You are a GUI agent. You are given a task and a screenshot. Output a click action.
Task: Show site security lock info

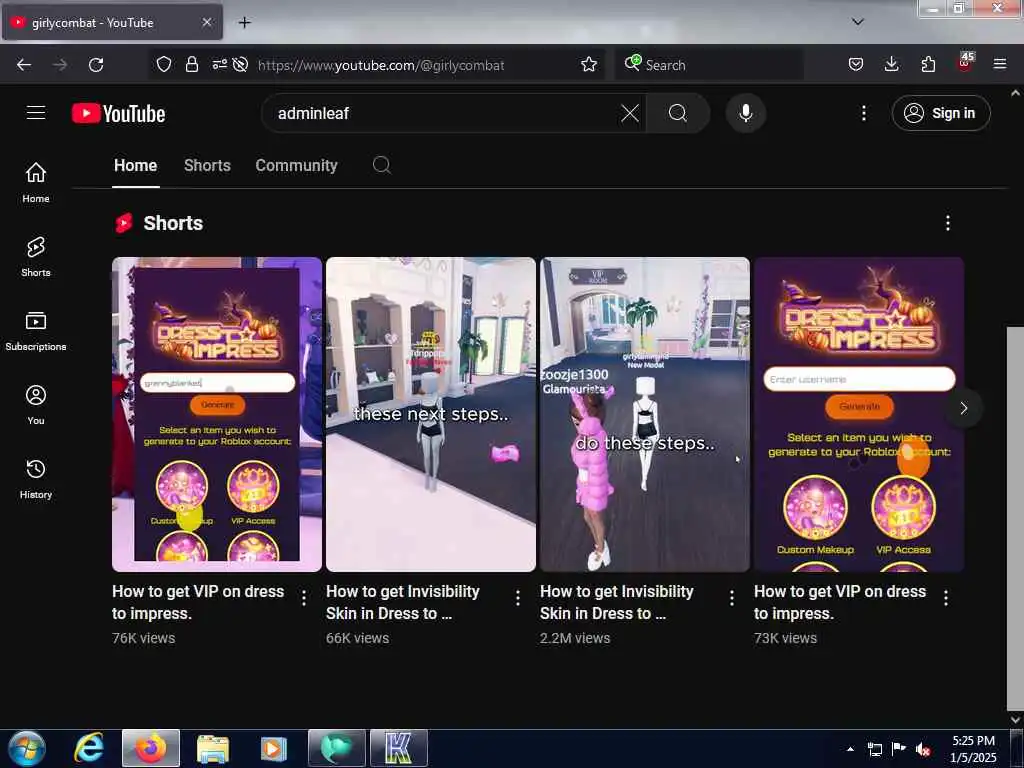pos(191,65)
